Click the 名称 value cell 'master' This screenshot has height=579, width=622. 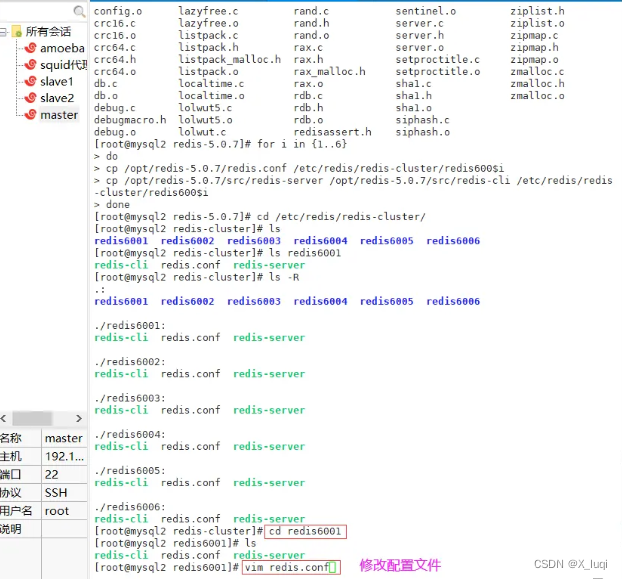pyautogui.click(x=64, y=438)
